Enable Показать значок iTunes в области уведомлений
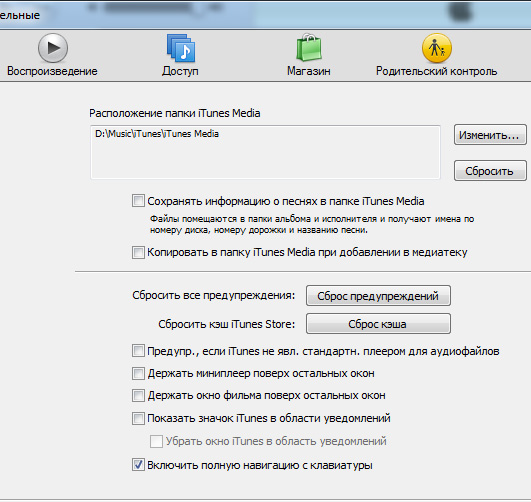This screenshot has width=531, height=502. pos(138,418)
